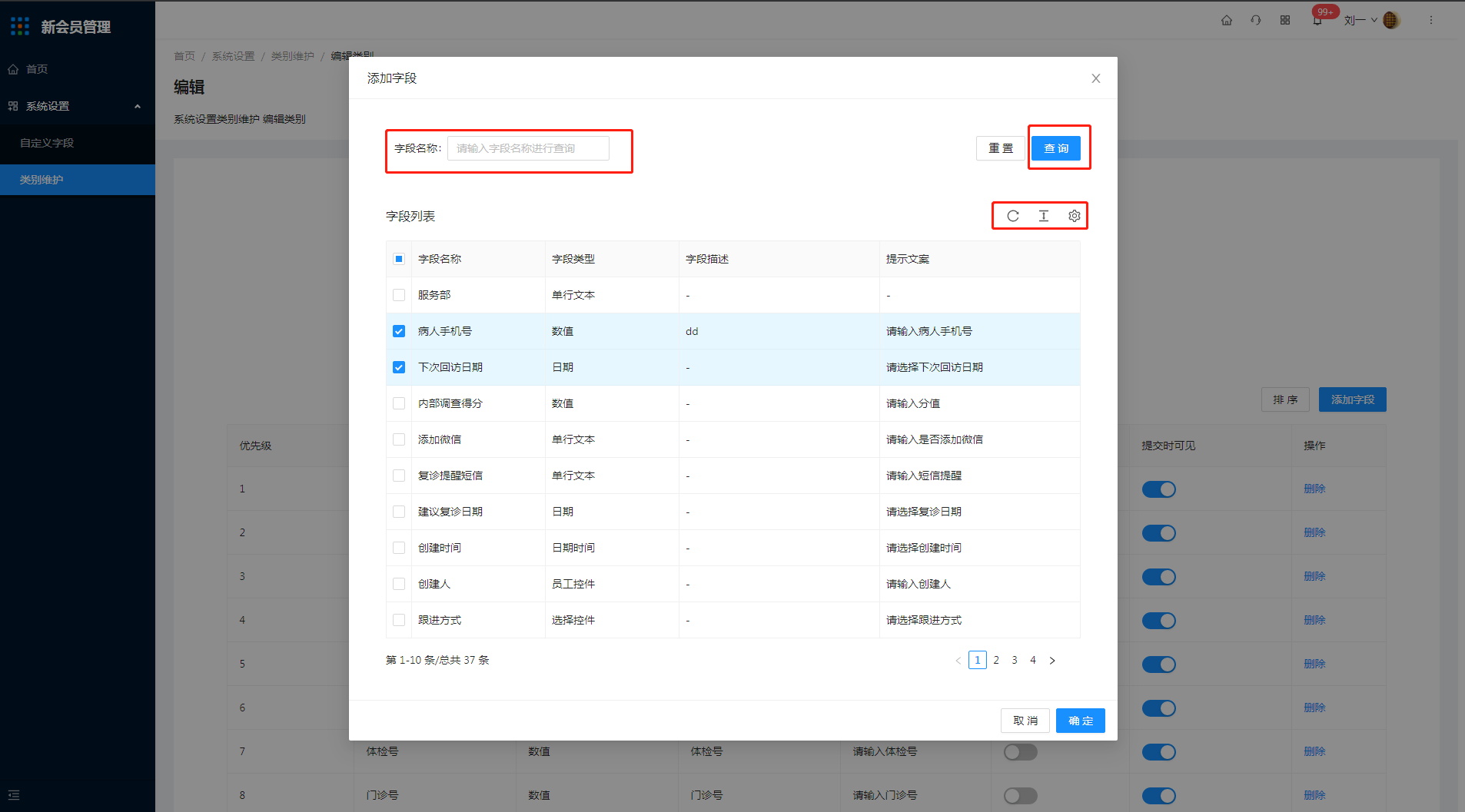Click 取消 to cancel the dialog

coord(1025,721)
